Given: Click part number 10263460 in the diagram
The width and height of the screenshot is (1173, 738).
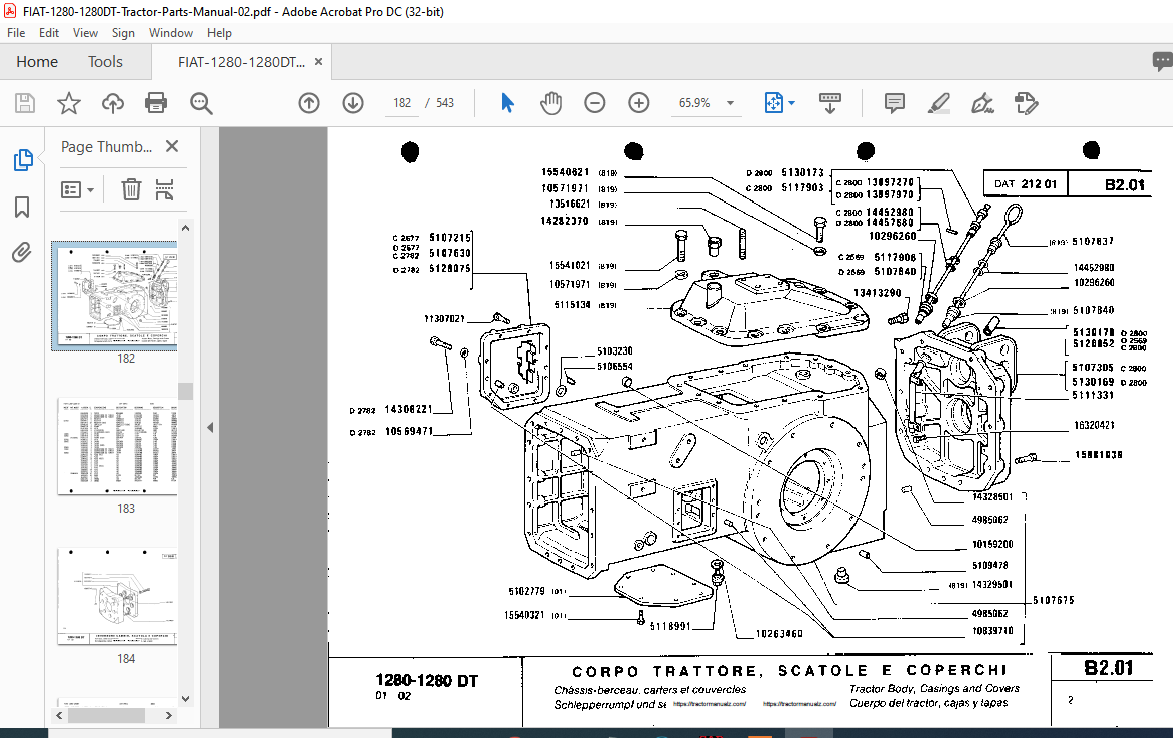Looking at the screenshot, I should click(779, 633).
